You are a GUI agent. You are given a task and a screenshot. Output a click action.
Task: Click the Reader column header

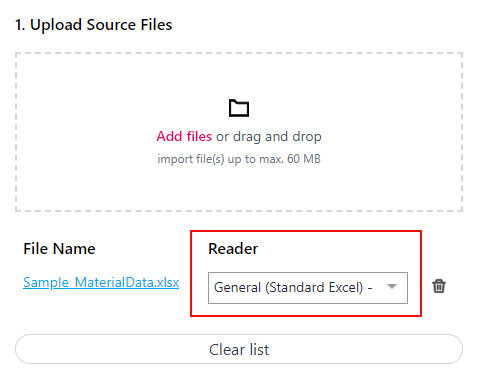click(233, 249)
